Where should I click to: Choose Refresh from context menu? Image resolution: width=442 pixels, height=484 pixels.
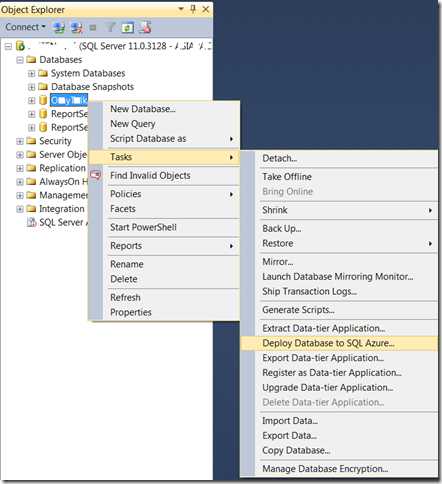tap(165, 298)
